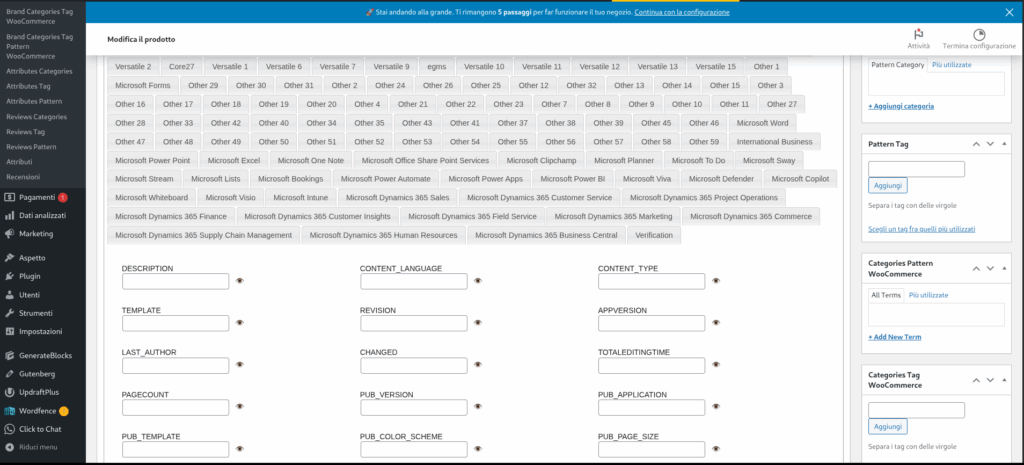Viewport: 1024px width, 465px height.
Task: Move Categories Tag WooCommerce panel down
Action: pos(990,380)
